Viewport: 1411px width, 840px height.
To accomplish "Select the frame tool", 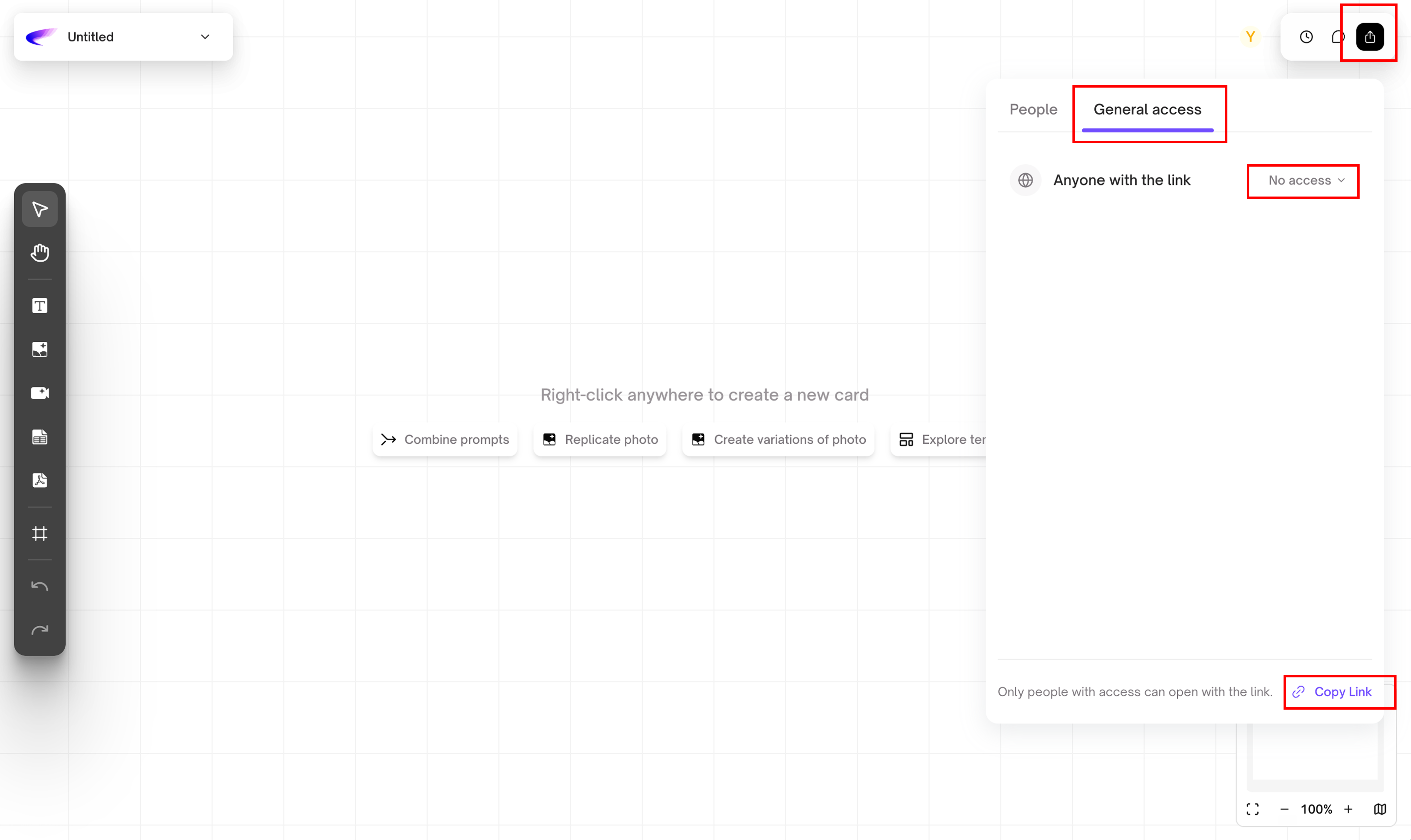I will [39, 533].
